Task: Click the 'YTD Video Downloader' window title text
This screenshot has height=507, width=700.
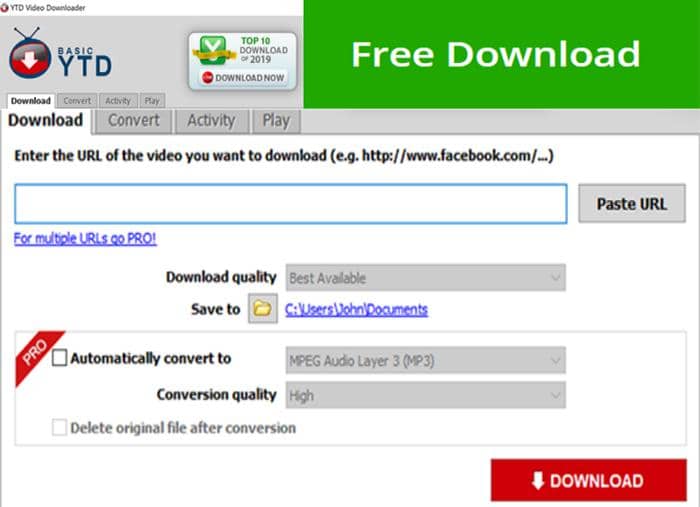Action: pos(48,8)
